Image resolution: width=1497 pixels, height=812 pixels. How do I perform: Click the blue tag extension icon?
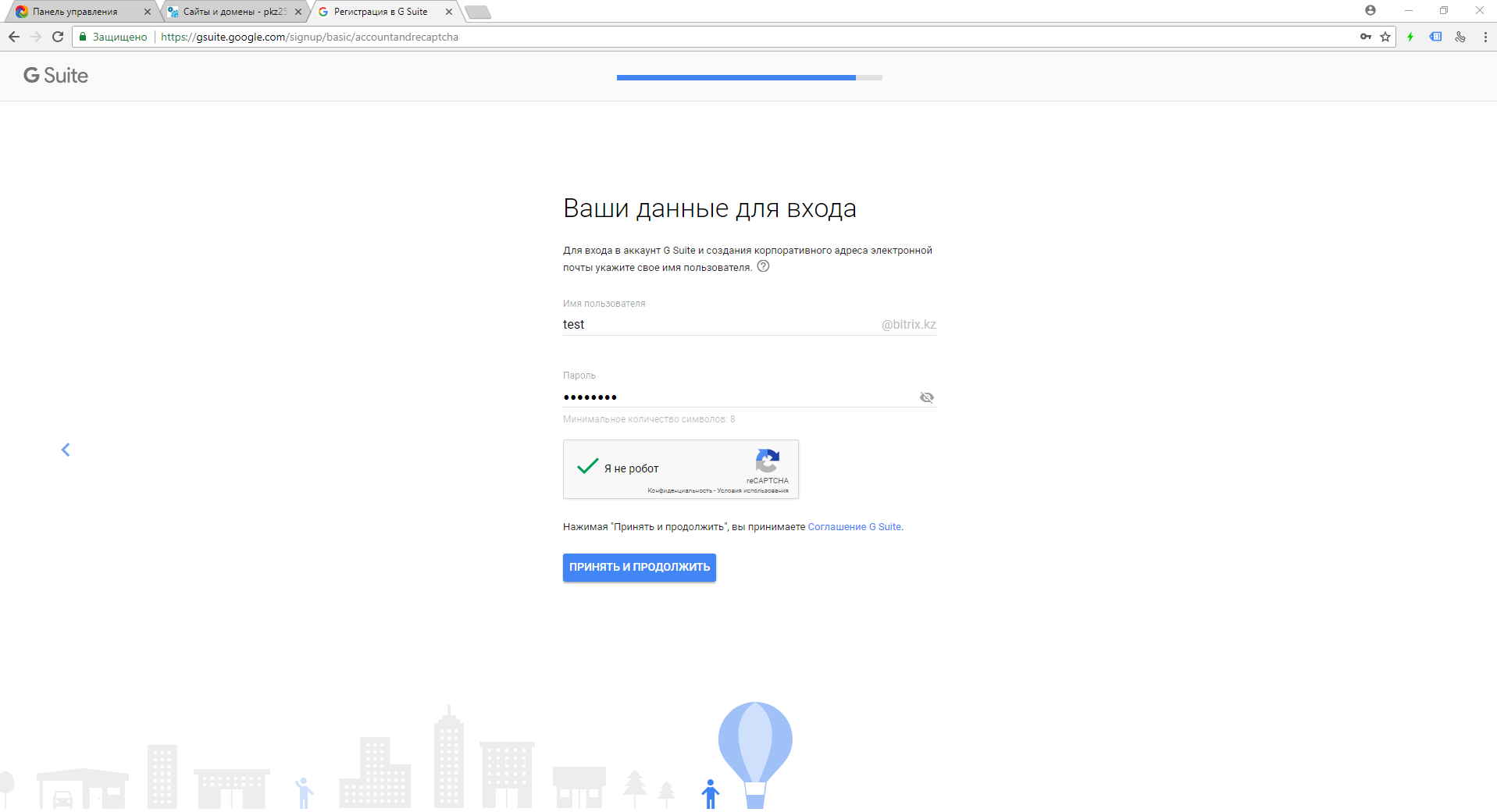[1435, 37]
